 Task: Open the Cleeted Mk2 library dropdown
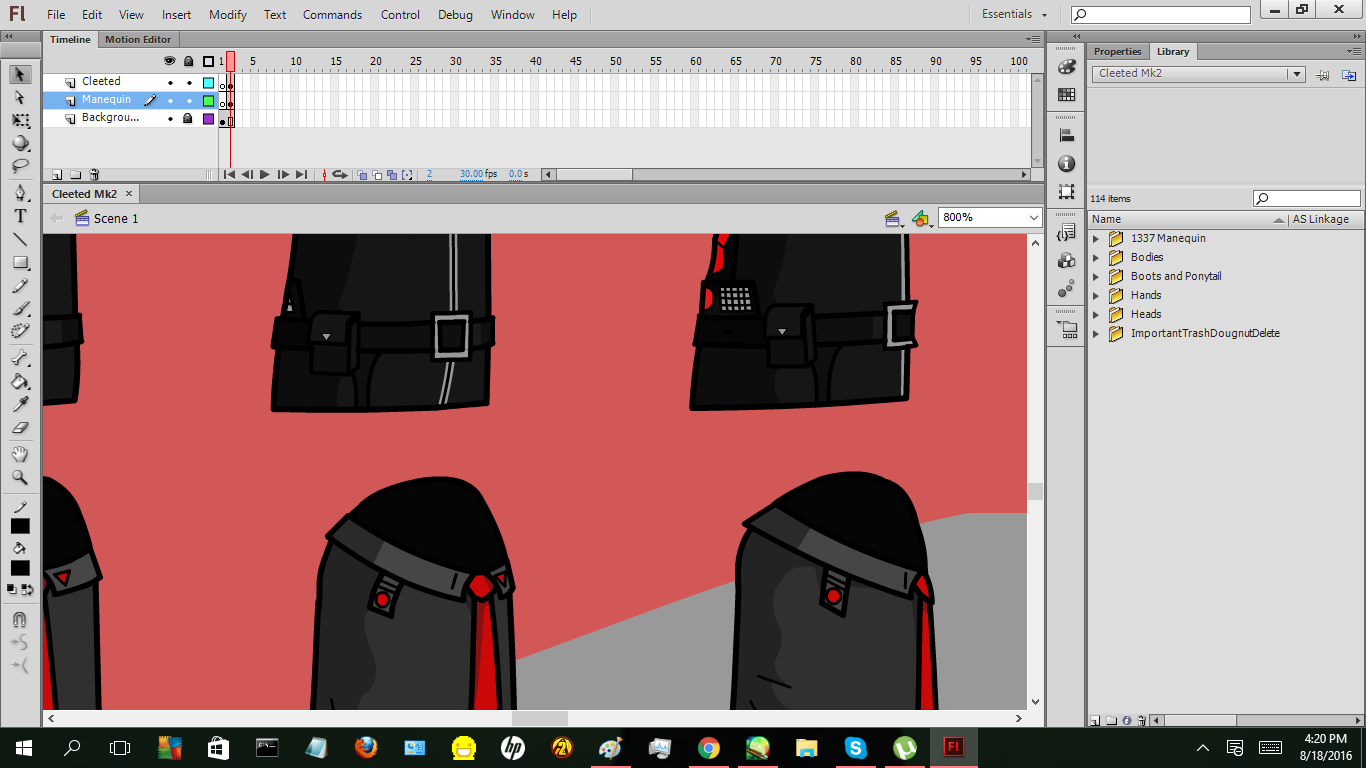tap(1297, 74)
